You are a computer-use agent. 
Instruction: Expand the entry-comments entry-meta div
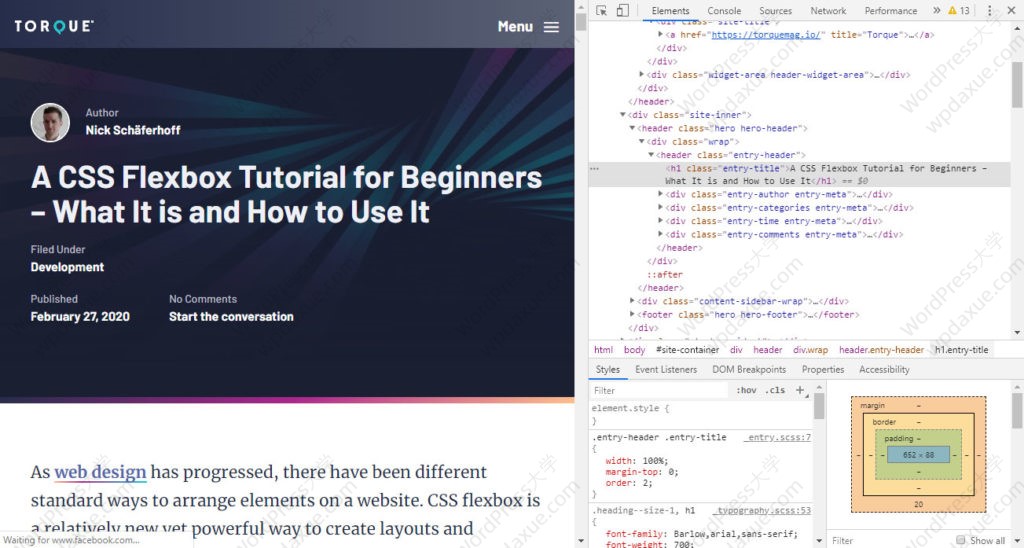(x=660, y=234)
